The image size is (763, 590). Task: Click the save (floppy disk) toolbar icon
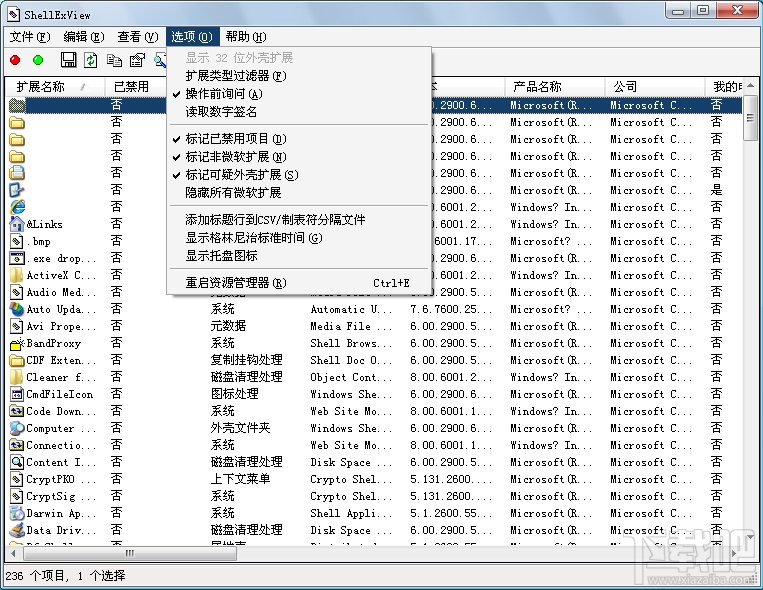click(x=68, y=60)
